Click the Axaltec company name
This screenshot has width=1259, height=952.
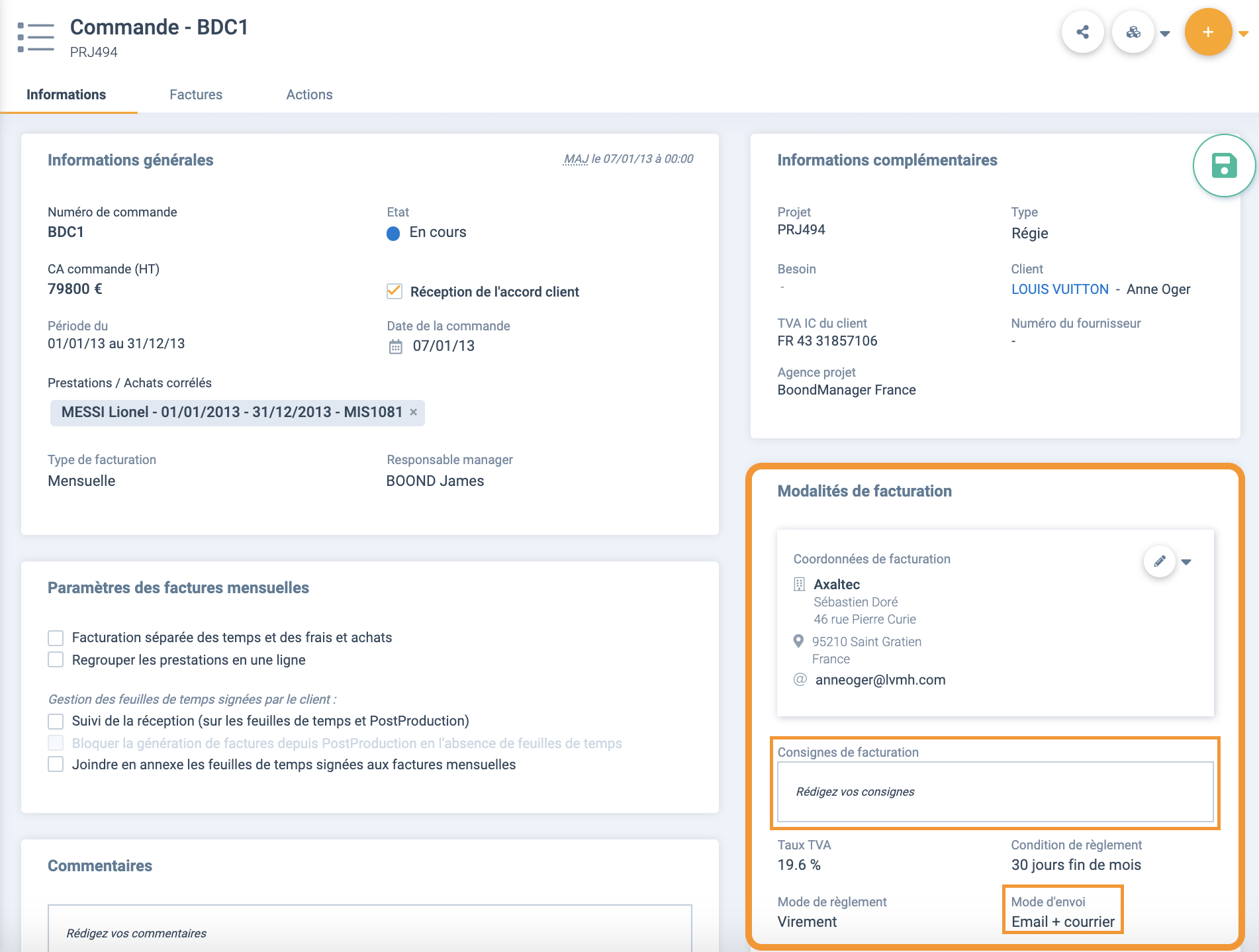[x=837, y=584]
